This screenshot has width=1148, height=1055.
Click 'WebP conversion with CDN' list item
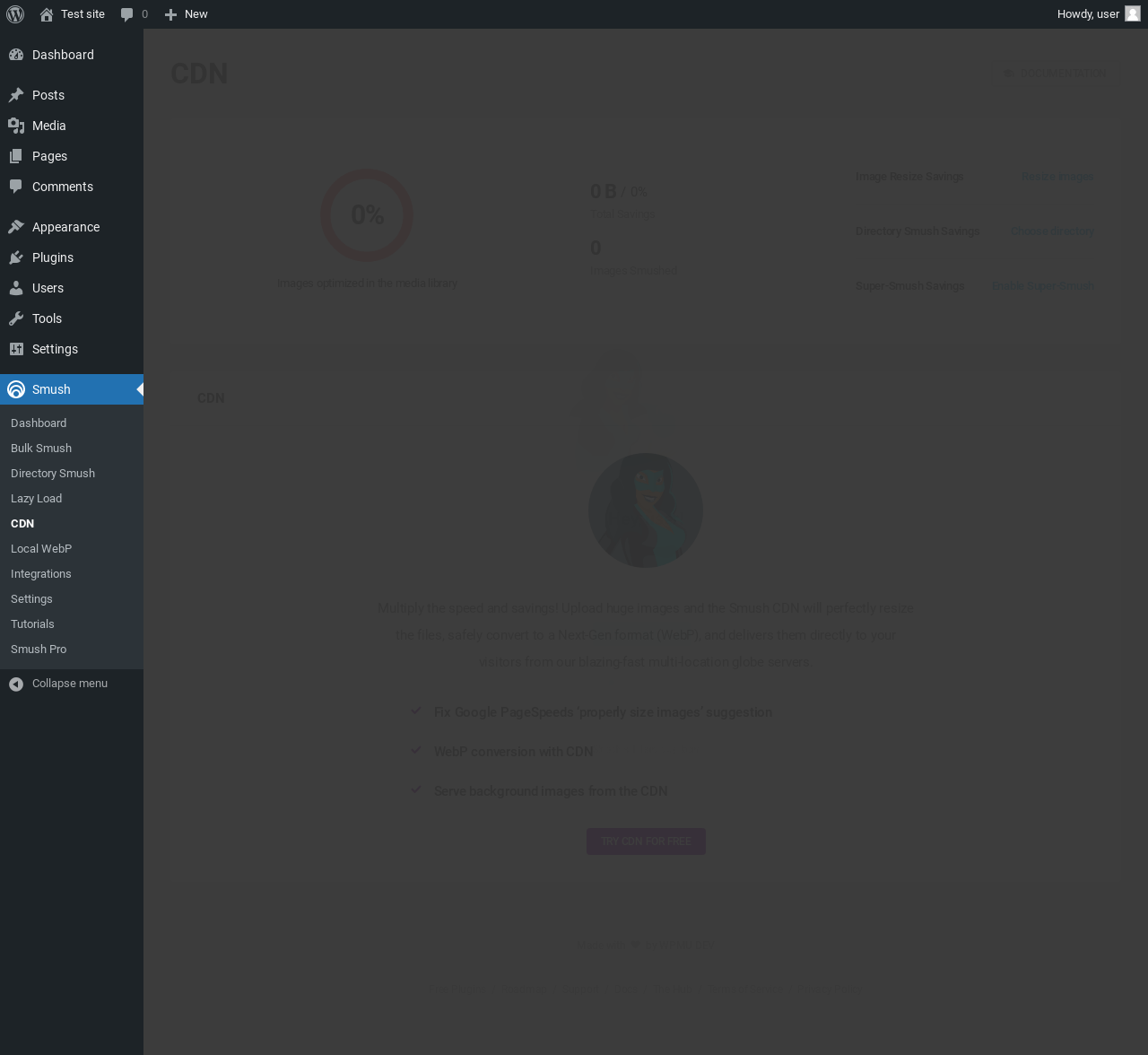[x=513, y=752]
